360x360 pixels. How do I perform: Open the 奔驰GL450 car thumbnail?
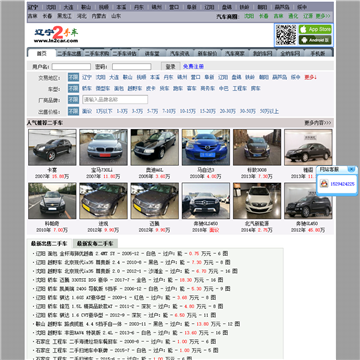[x=308, y=201]
